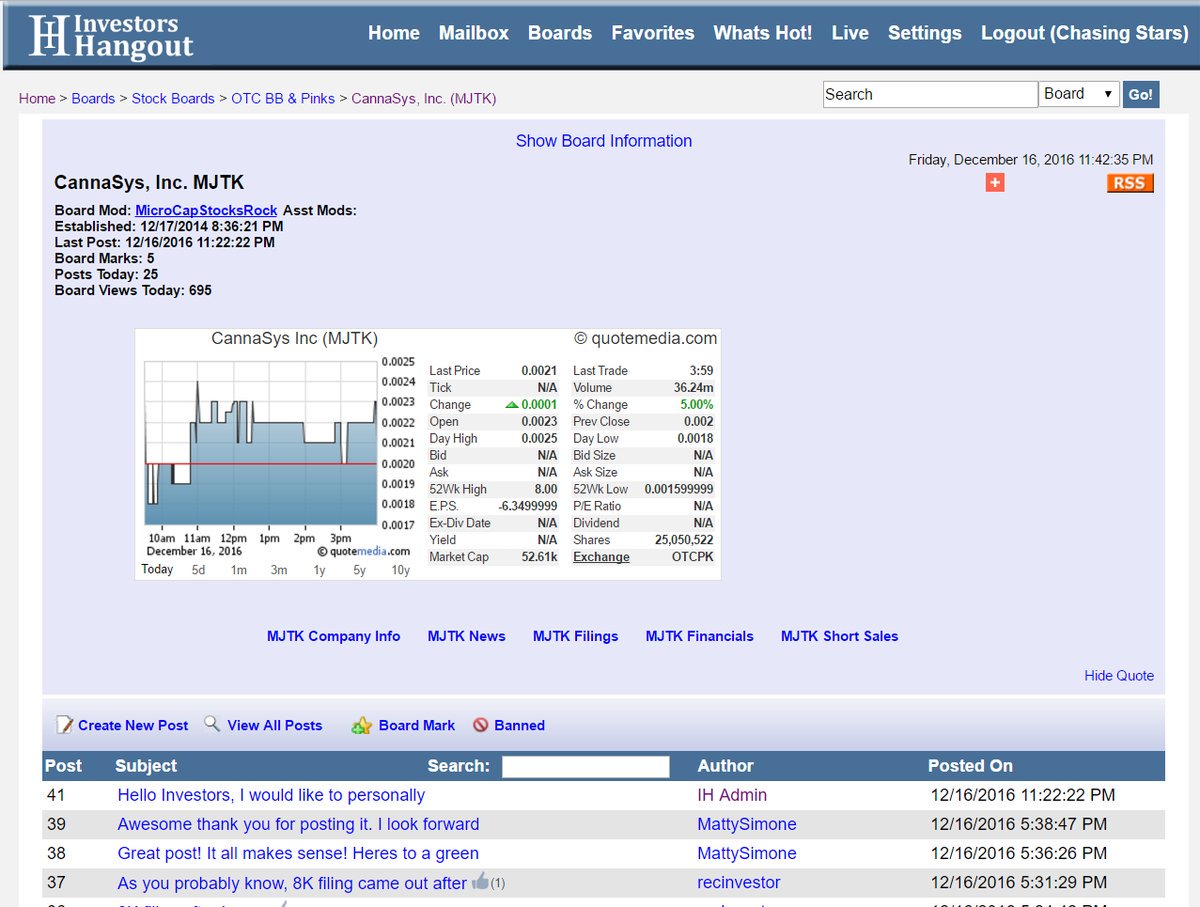Open Mailbox in the top navigation
This screenshot has height=907, width=1200.
click(x=474, y=33)
